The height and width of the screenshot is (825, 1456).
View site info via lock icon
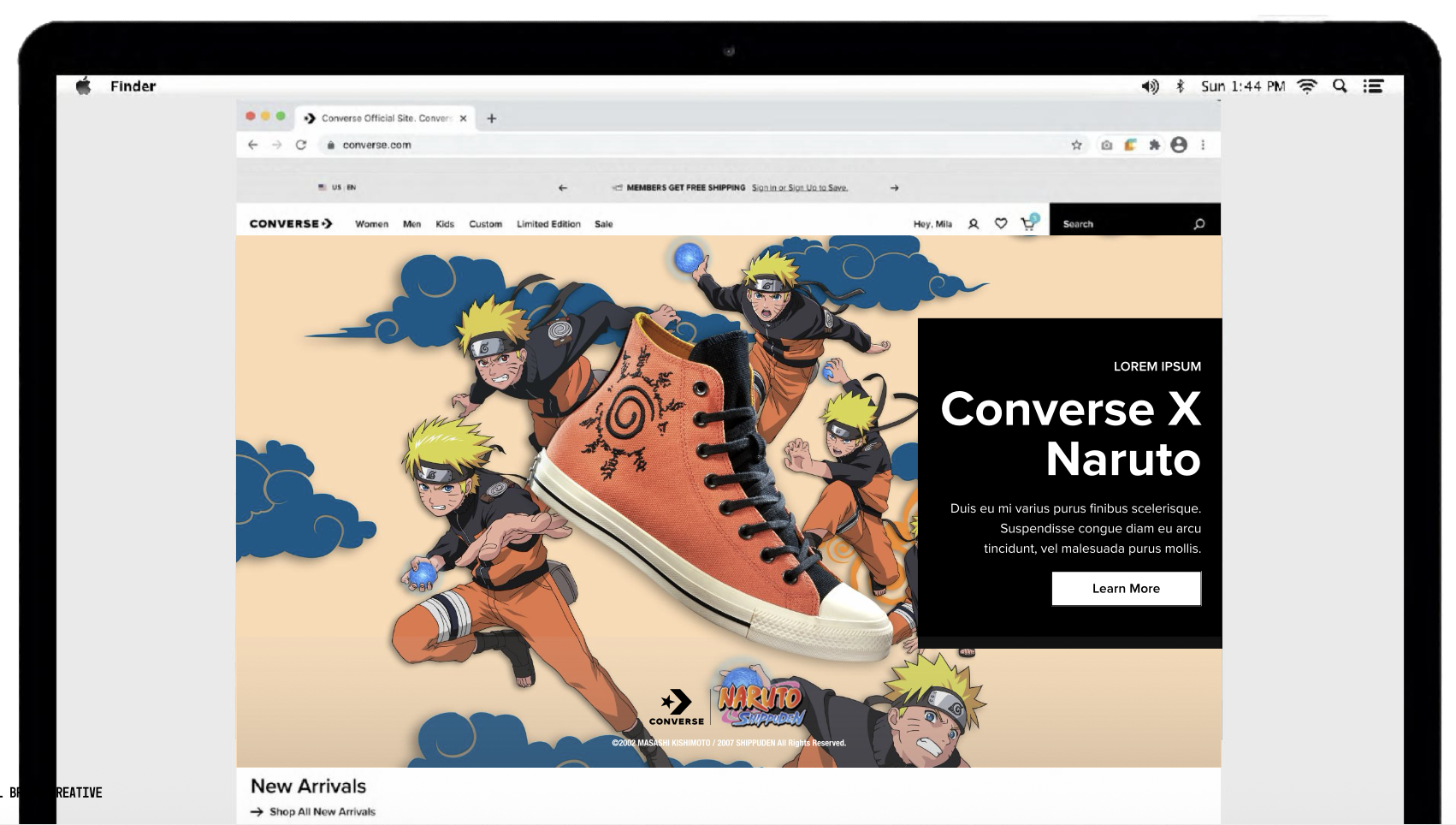pos(330,145)
